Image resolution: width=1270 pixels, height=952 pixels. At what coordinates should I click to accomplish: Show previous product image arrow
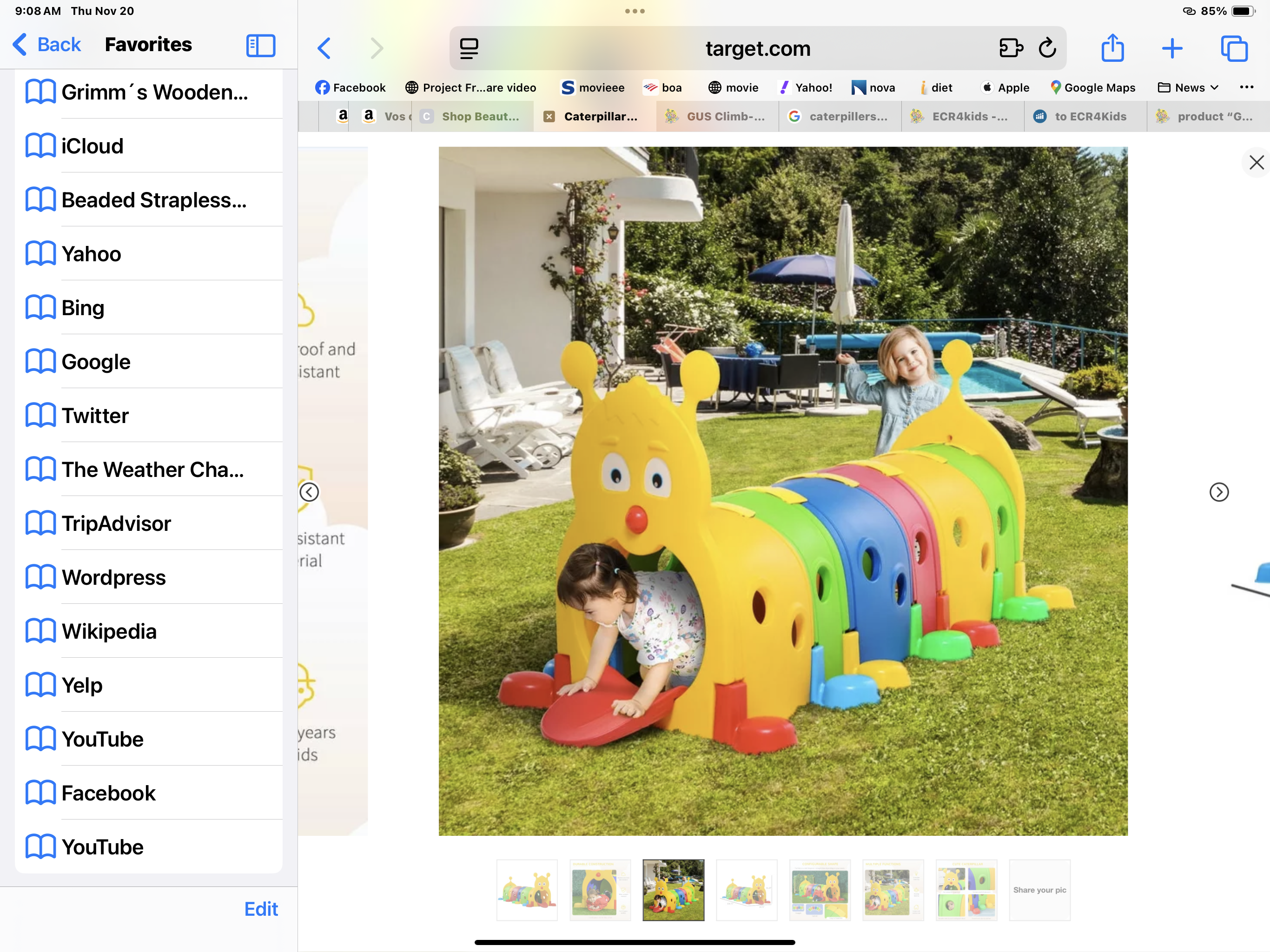(x=310, y=492)
